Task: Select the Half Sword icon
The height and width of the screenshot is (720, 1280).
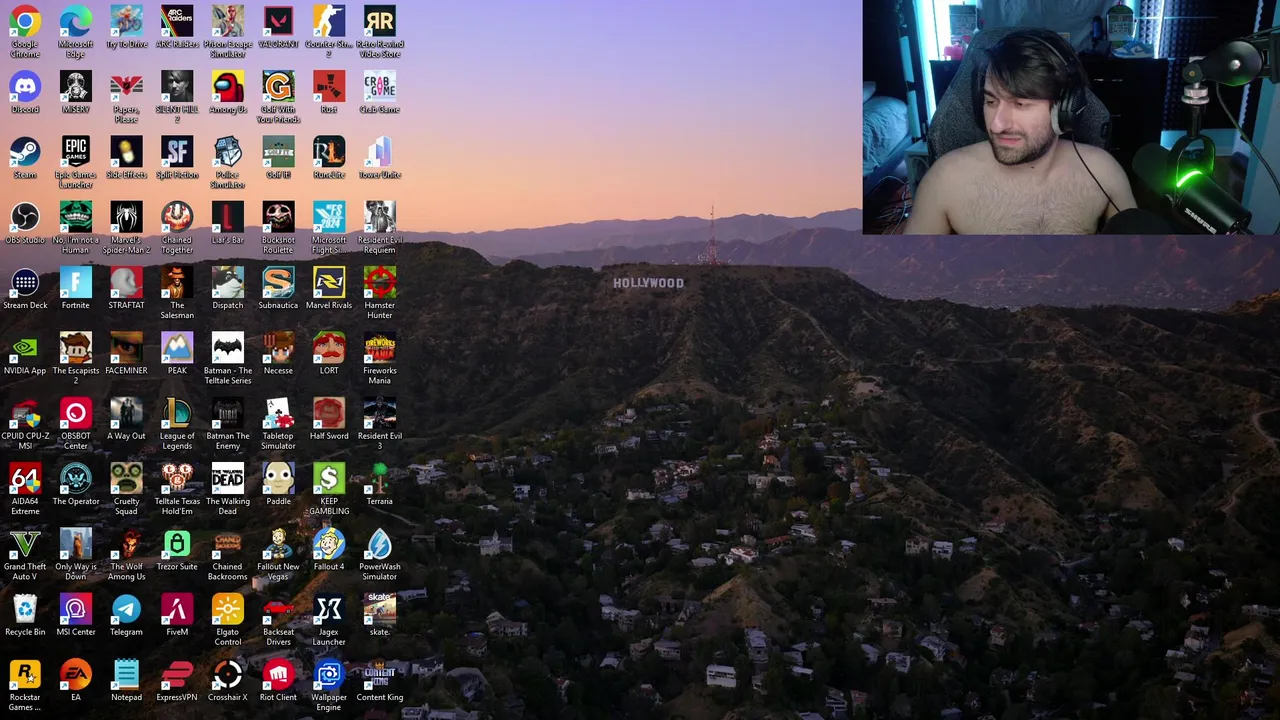Action: 329,418
